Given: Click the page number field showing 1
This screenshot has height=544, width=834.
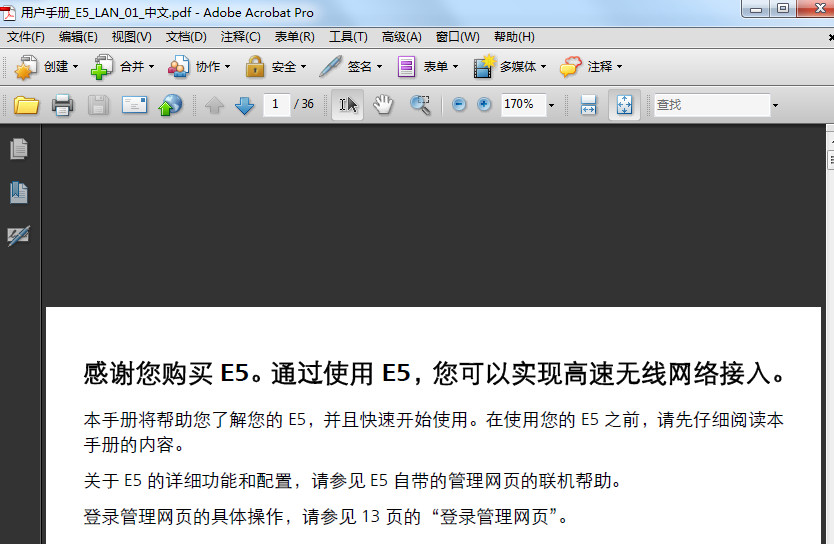Looking at the screenshot, I should pyautogui.click(x=276, y=104).
